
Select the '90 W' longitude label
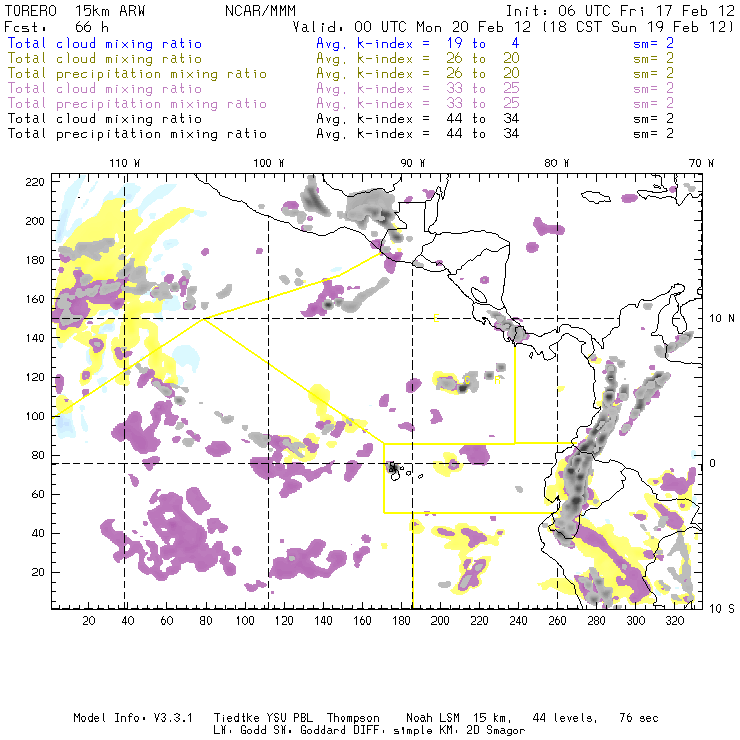413,163
